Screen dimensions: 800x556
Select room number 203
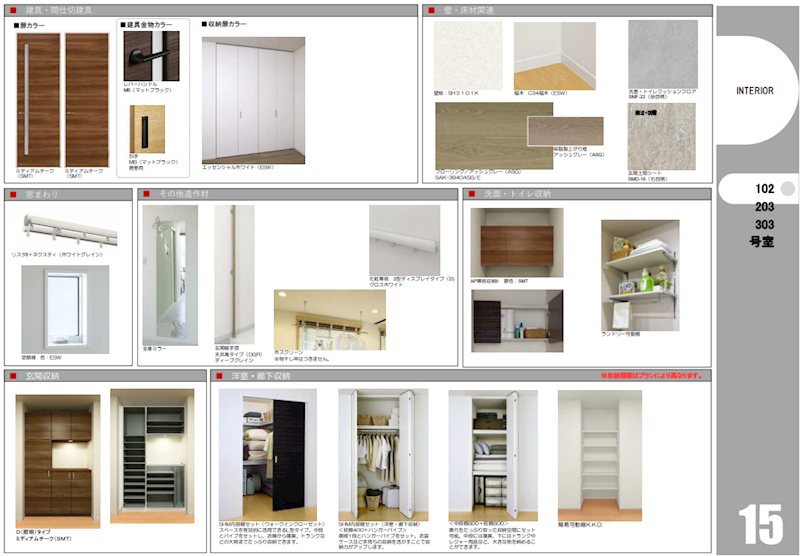[x=764, y=206]
